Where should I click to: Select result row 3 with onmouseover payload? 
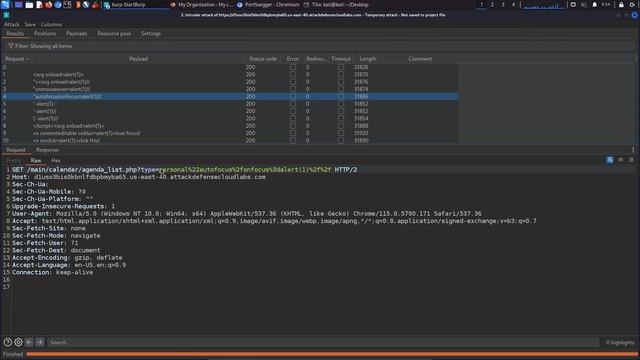pos(229,89)
